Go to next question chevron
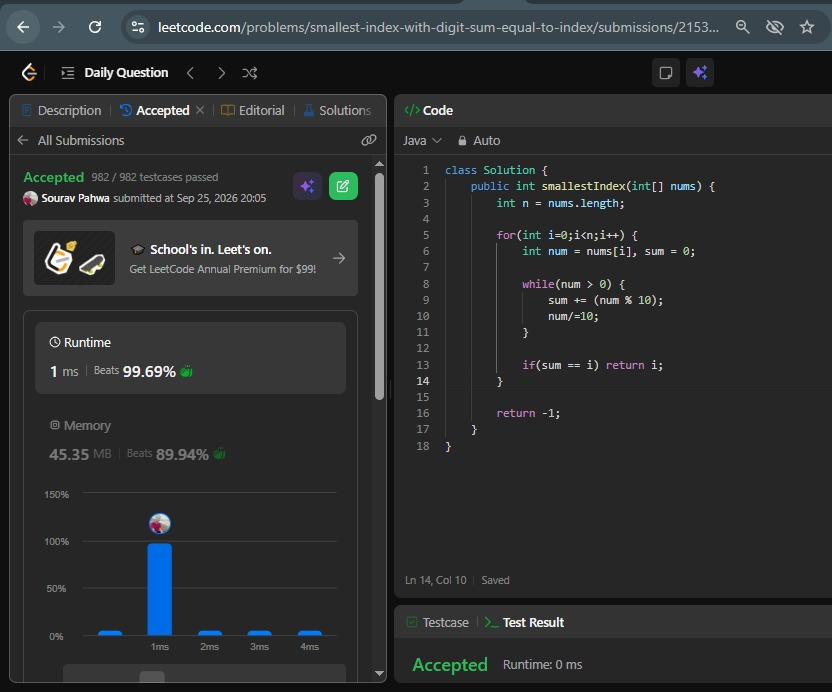Viewport: 832px width, 692px height. [221, 73]
